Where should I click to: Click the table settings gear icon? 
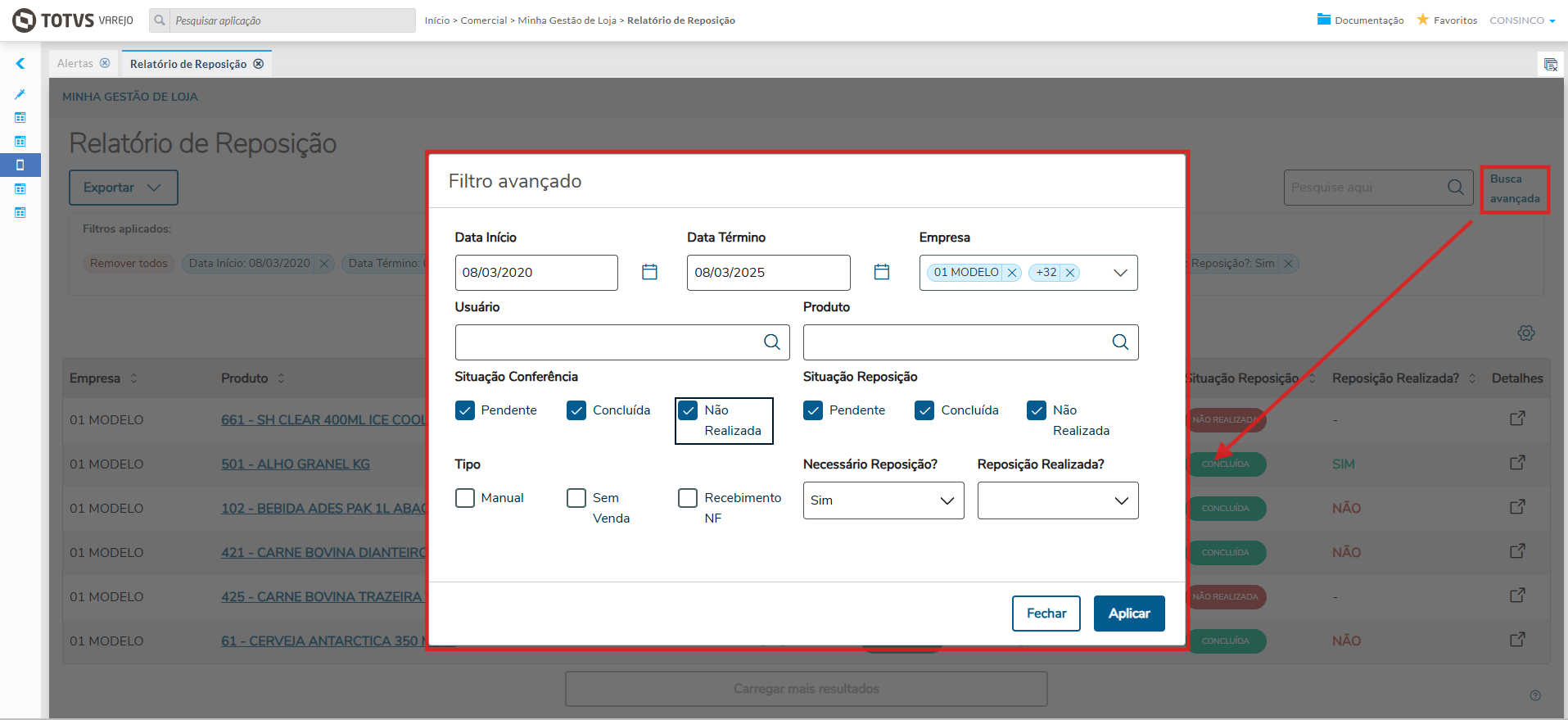click(1526, 333)
